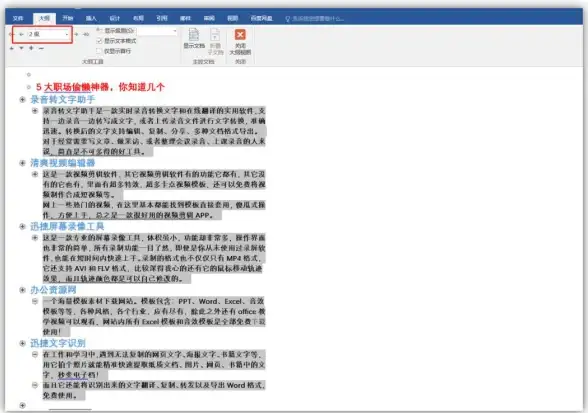Viewport: 588px width, 413px height.
Task: Toggle the Show Text Formatting checkbox
Action: point(99,41)
